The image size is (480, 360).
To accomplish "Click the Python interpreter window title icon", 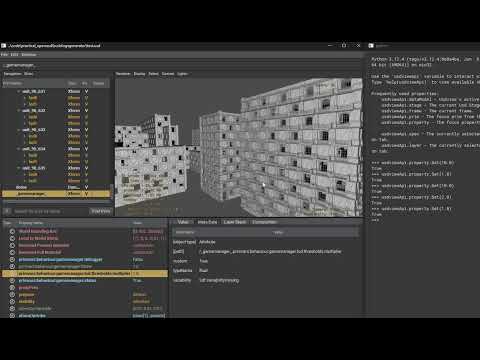I will tap(371, 45).
